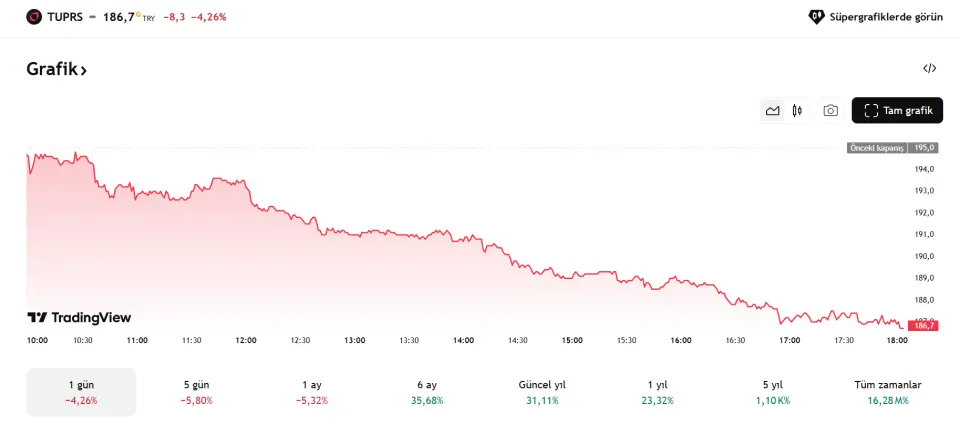960x424 pixels.
Task: Select the Güncel yıl range
Action: coord(542,391)
